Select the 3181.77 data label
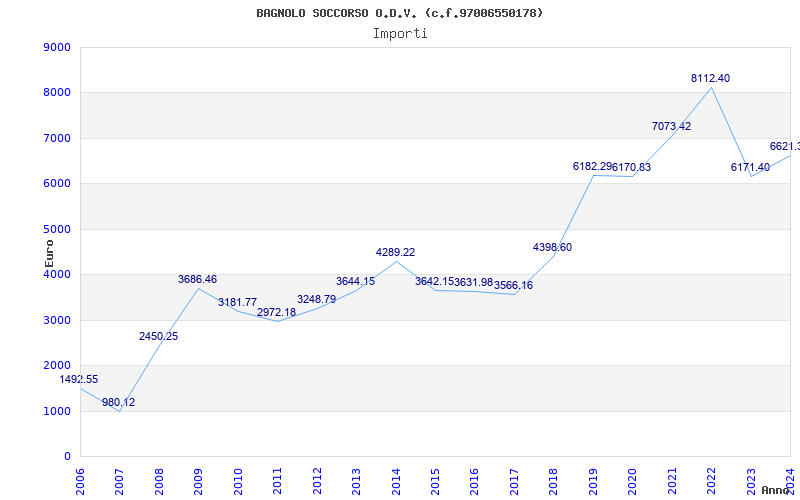Image resolution: width=800 pixels, height=500 pixels. tap(237, 303)
